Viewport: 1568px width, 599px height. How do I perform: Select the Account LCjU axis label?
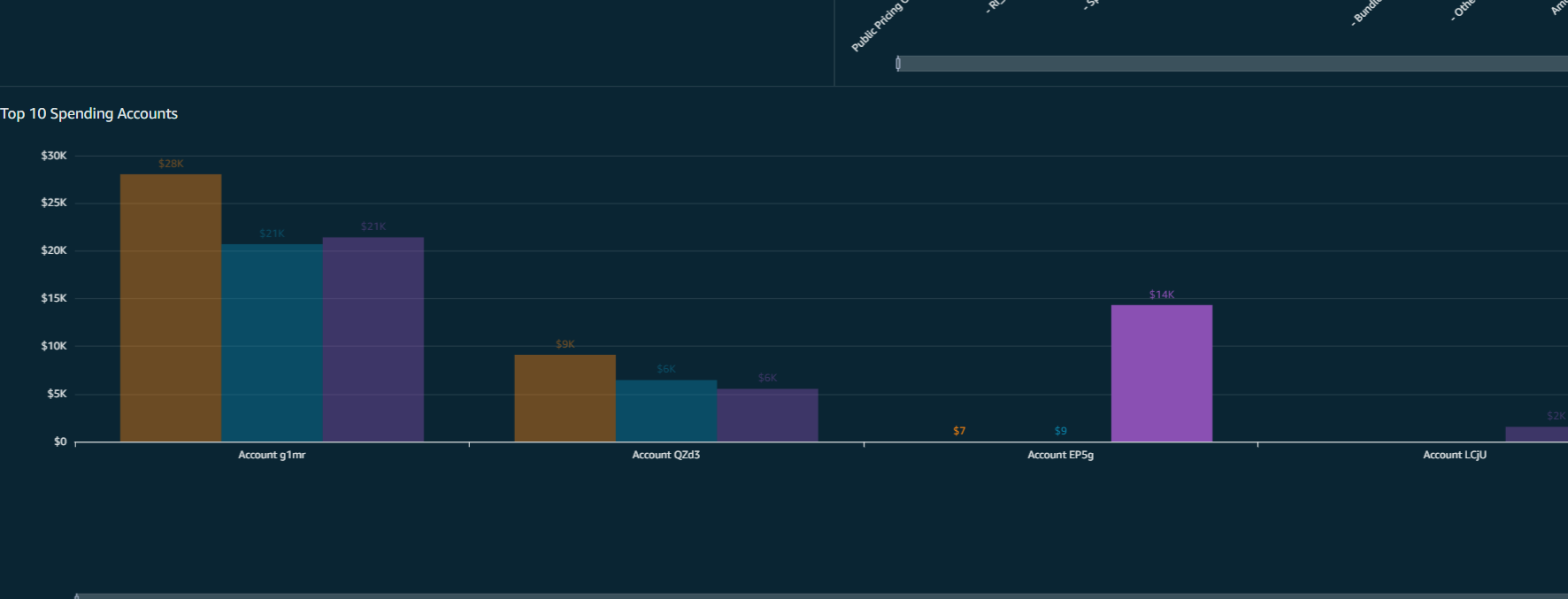point(1454,455)
